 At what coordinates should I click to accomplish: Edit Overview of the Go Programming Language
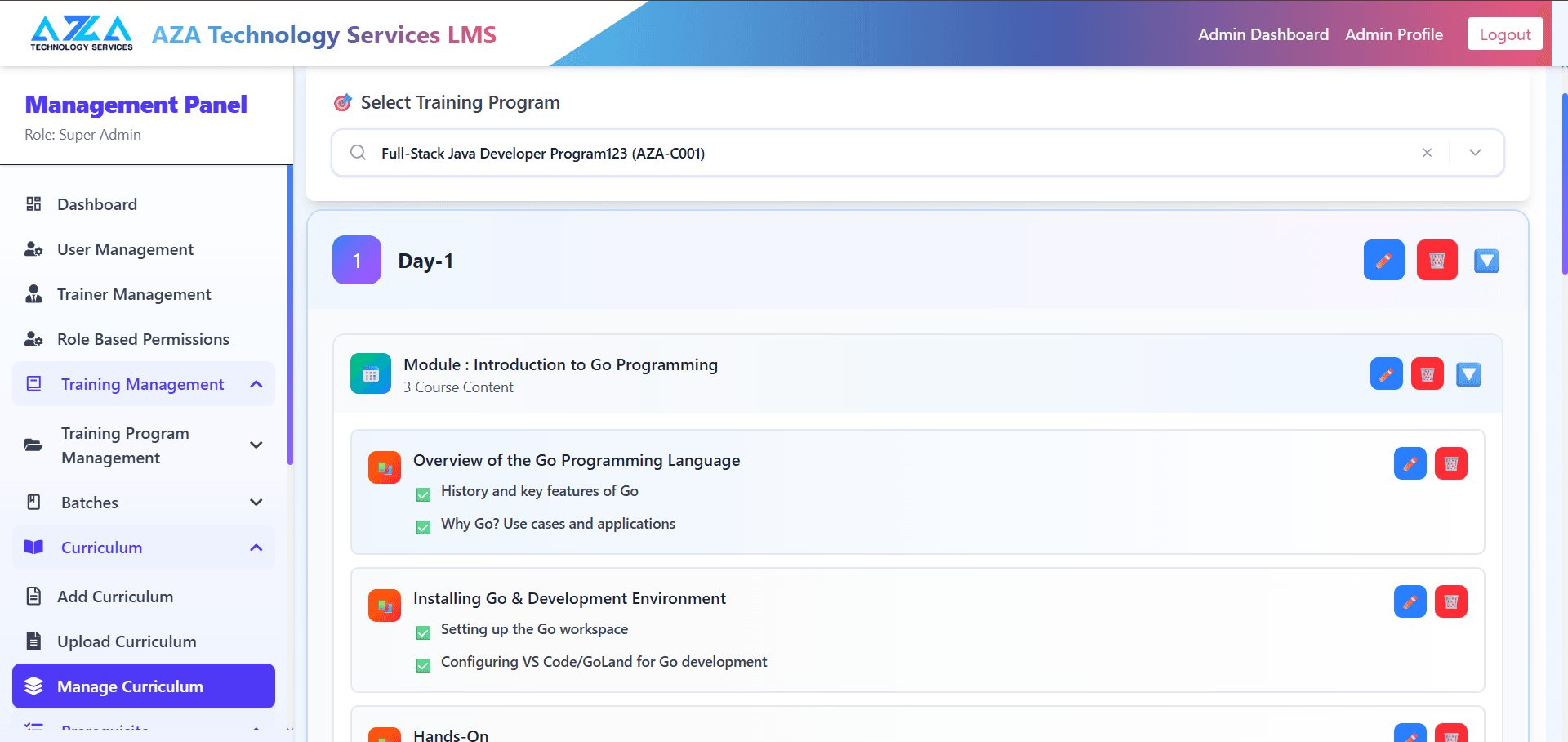1410,463
